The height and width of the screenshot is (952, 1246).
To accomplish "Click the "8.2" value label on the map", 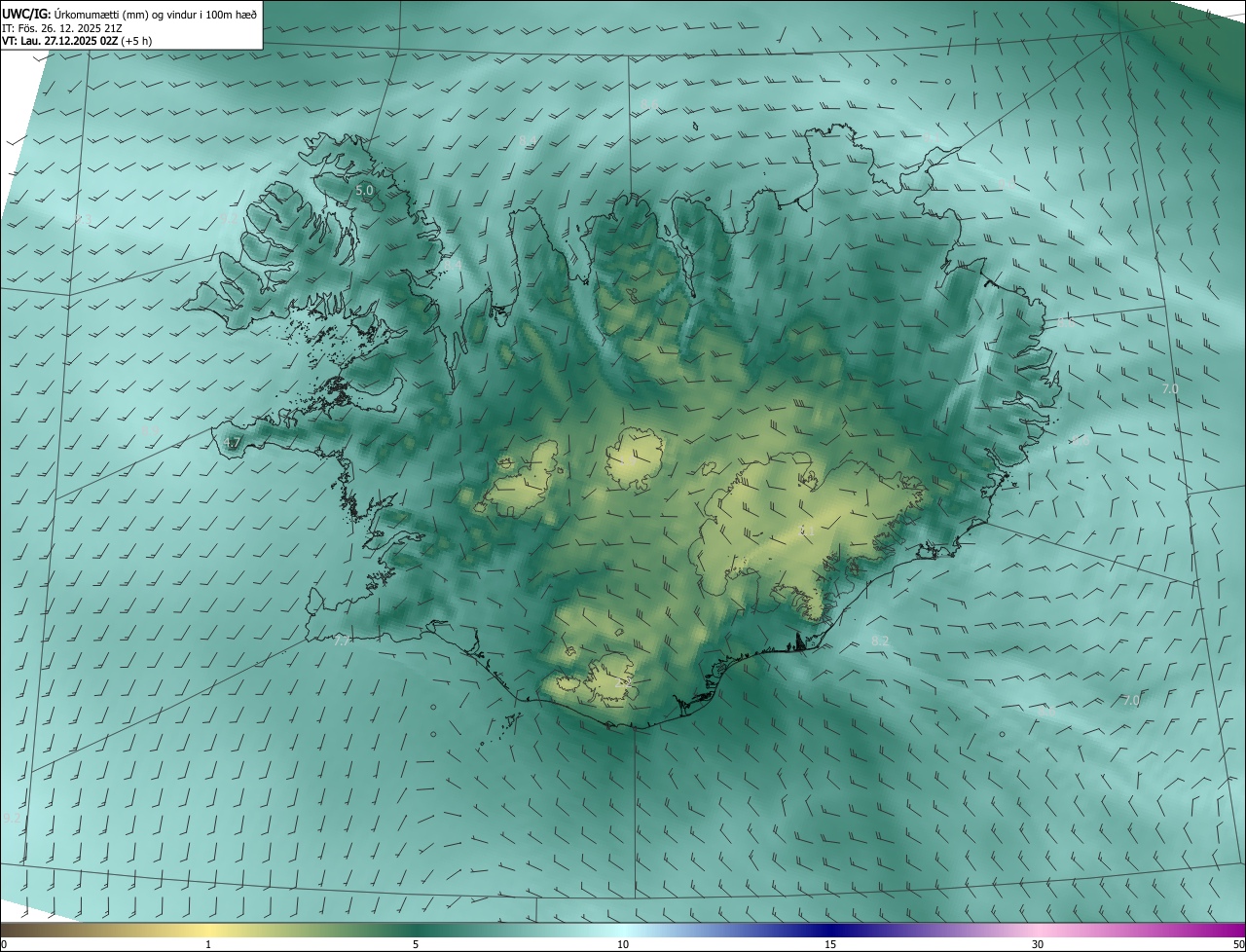I will 880,640.
